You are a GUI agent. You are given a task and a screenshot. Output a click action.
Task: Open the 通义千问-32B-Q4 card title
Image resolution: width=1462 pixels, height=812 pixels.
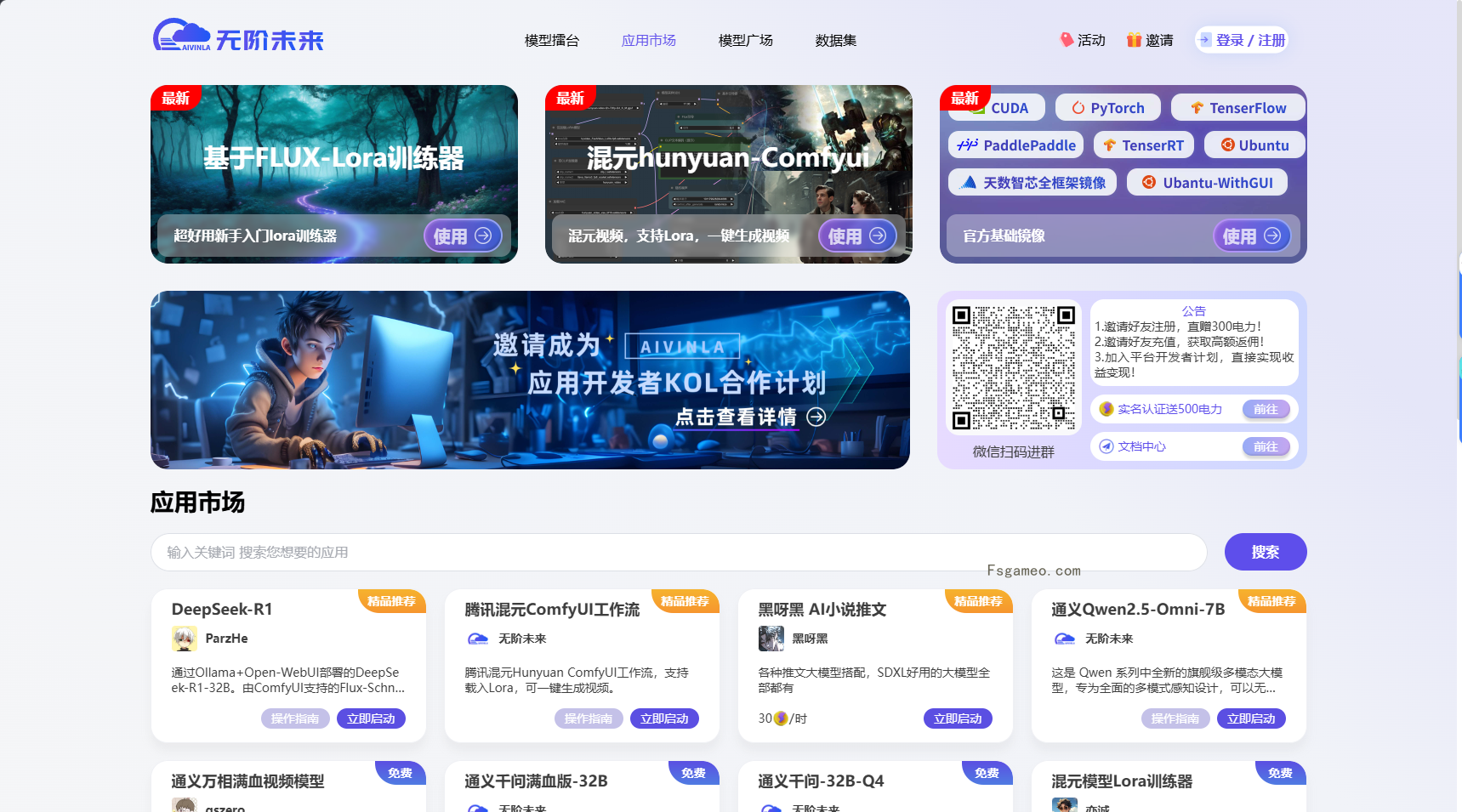pos(821,781)
